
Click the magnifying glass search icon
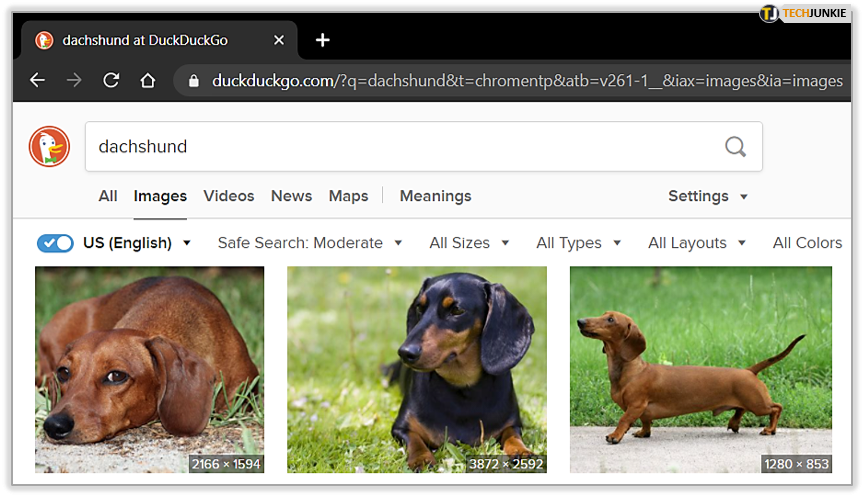tap(735, 147)
